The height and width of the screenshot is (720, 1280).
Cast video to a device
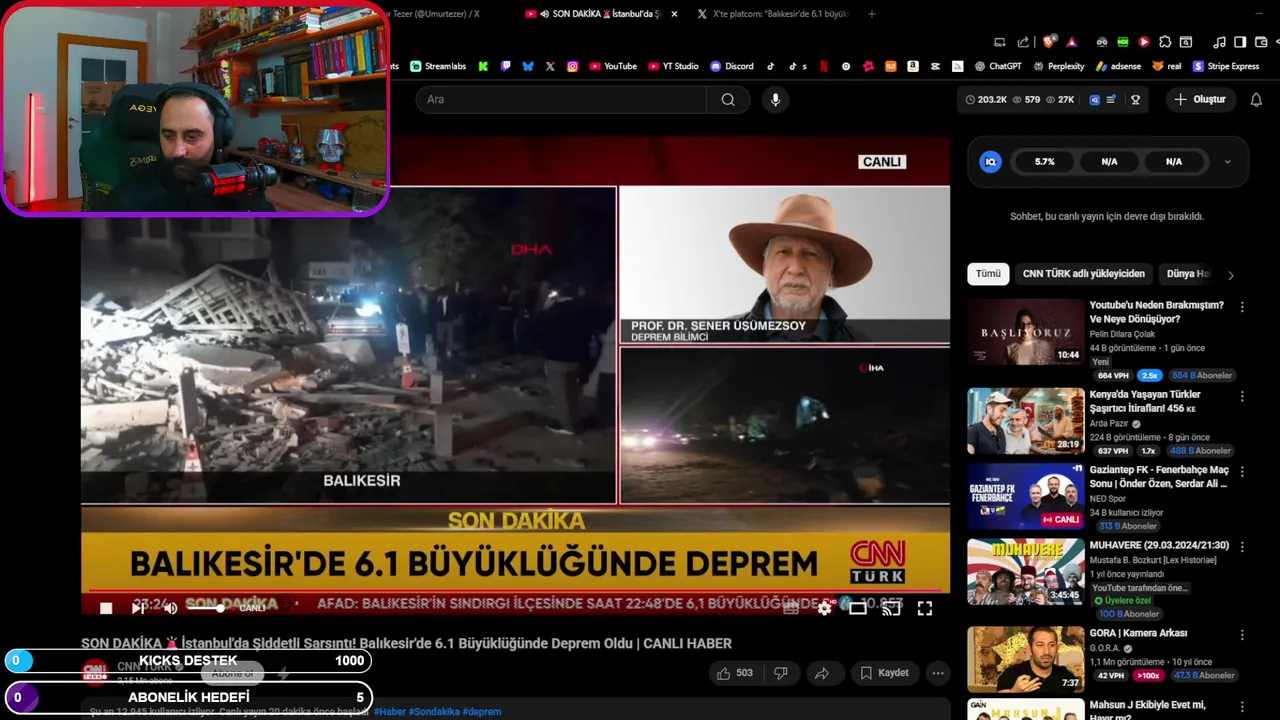[x=891, y=608]
